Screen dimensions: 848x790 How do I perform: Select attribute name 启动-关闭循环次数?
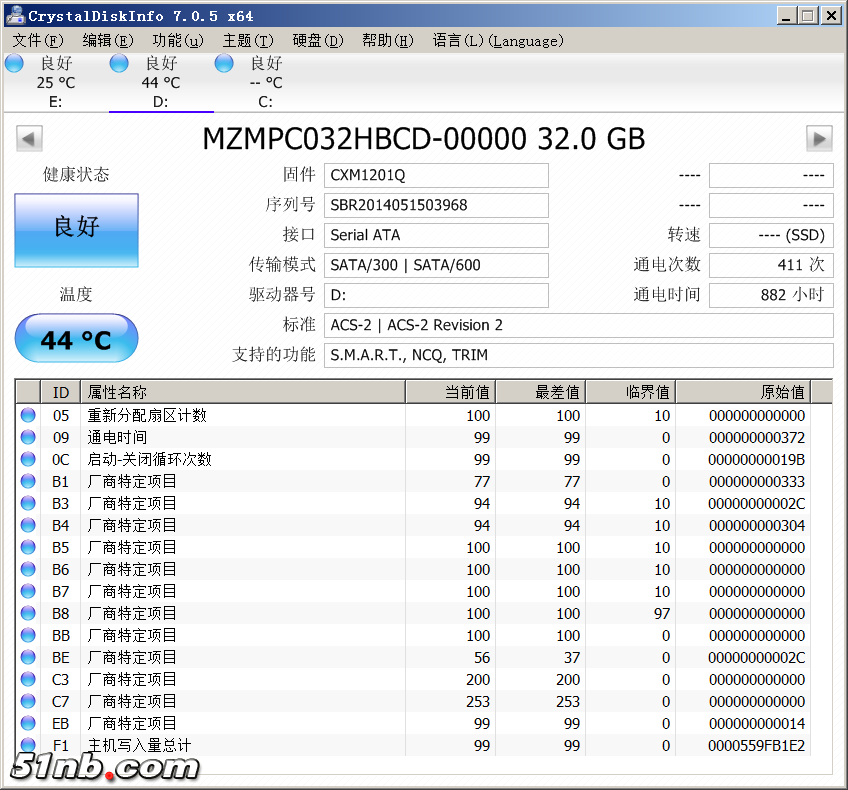[149, 460]
